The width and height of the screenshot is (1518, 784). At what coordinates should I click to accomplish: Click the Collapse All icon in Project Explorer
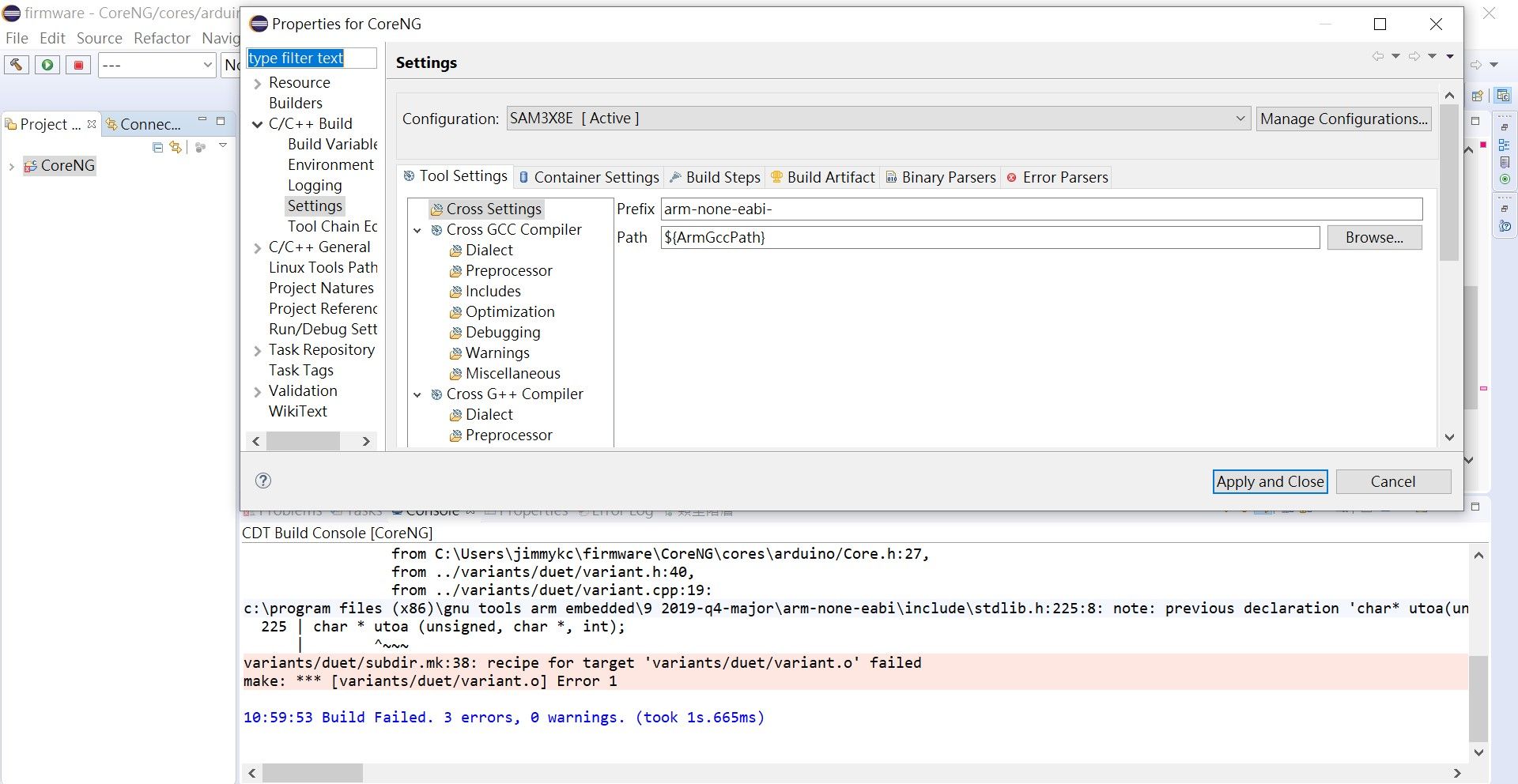coord(158,147)
